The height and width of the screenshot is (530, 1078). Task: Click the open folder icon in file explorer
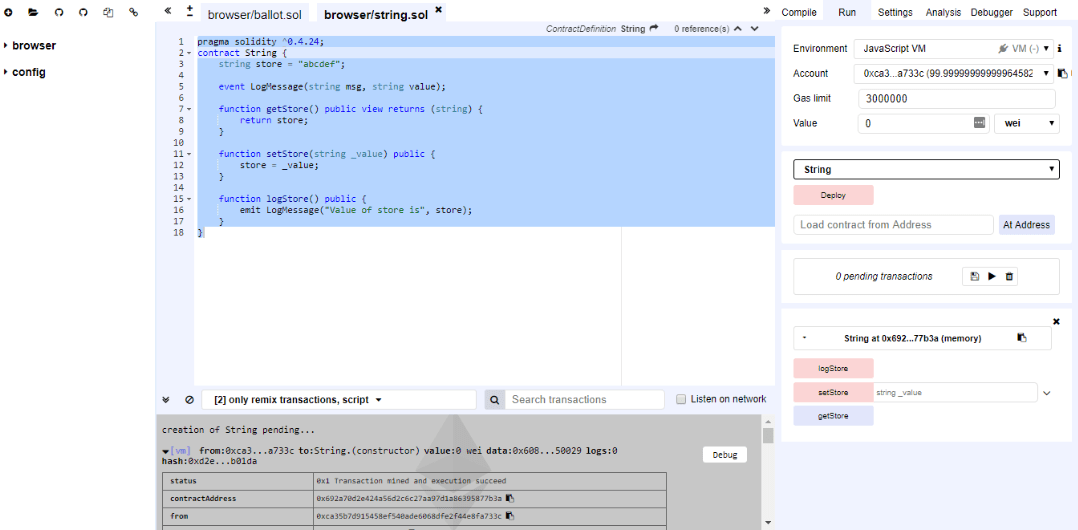tap(33, 12)
